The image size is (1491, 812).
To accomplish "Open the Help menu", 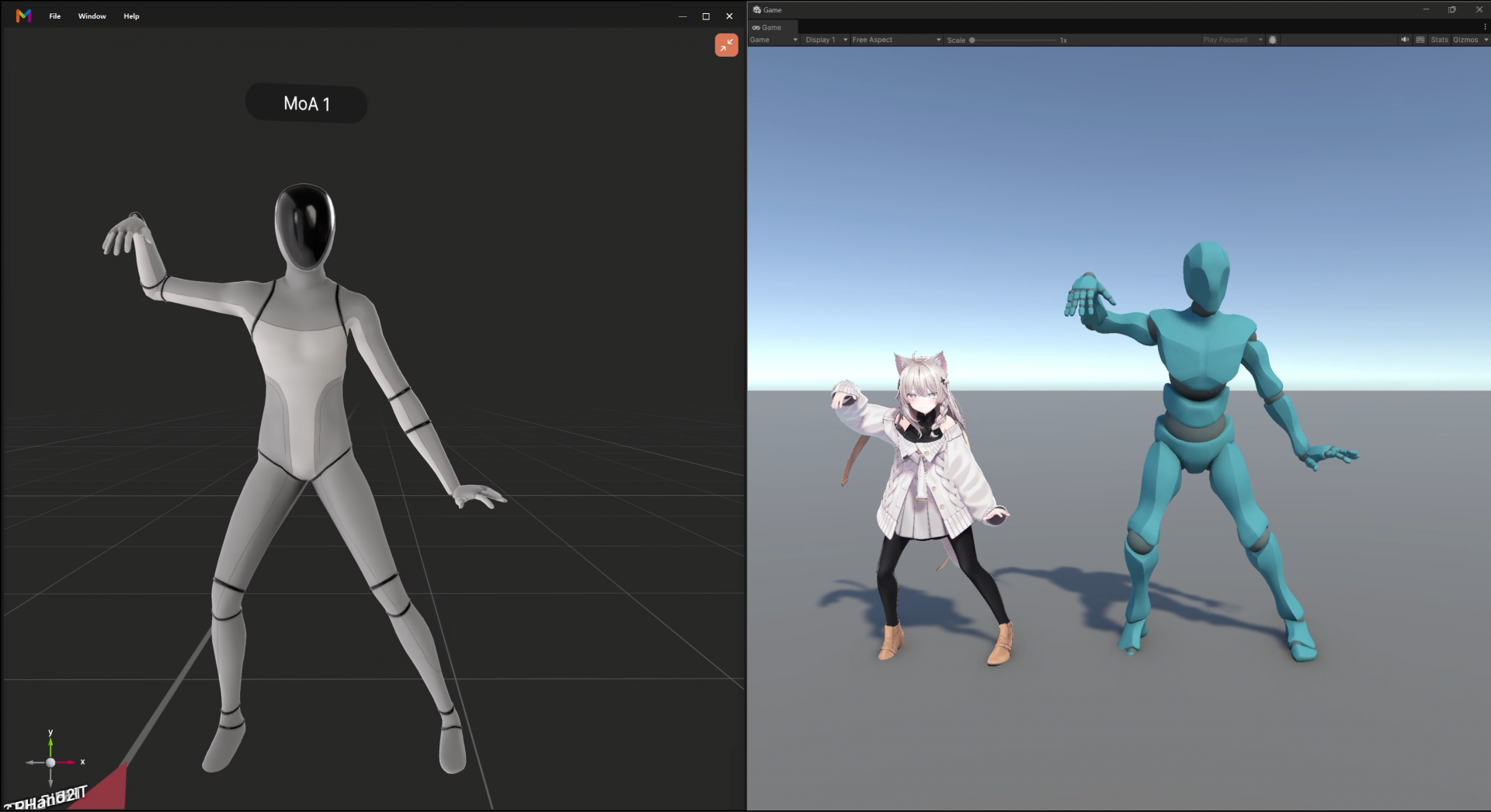I will tap(131, 16).
